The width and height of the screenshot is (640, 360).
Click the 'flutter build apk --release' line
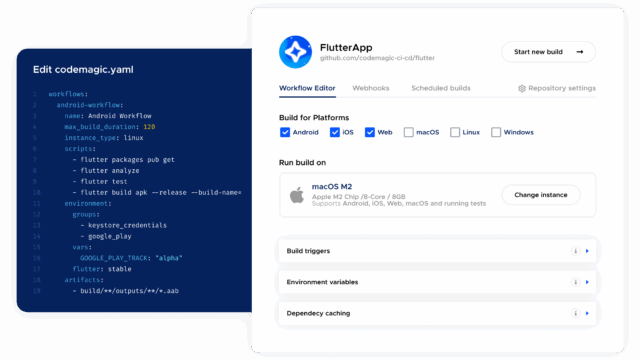pos(157,193)
